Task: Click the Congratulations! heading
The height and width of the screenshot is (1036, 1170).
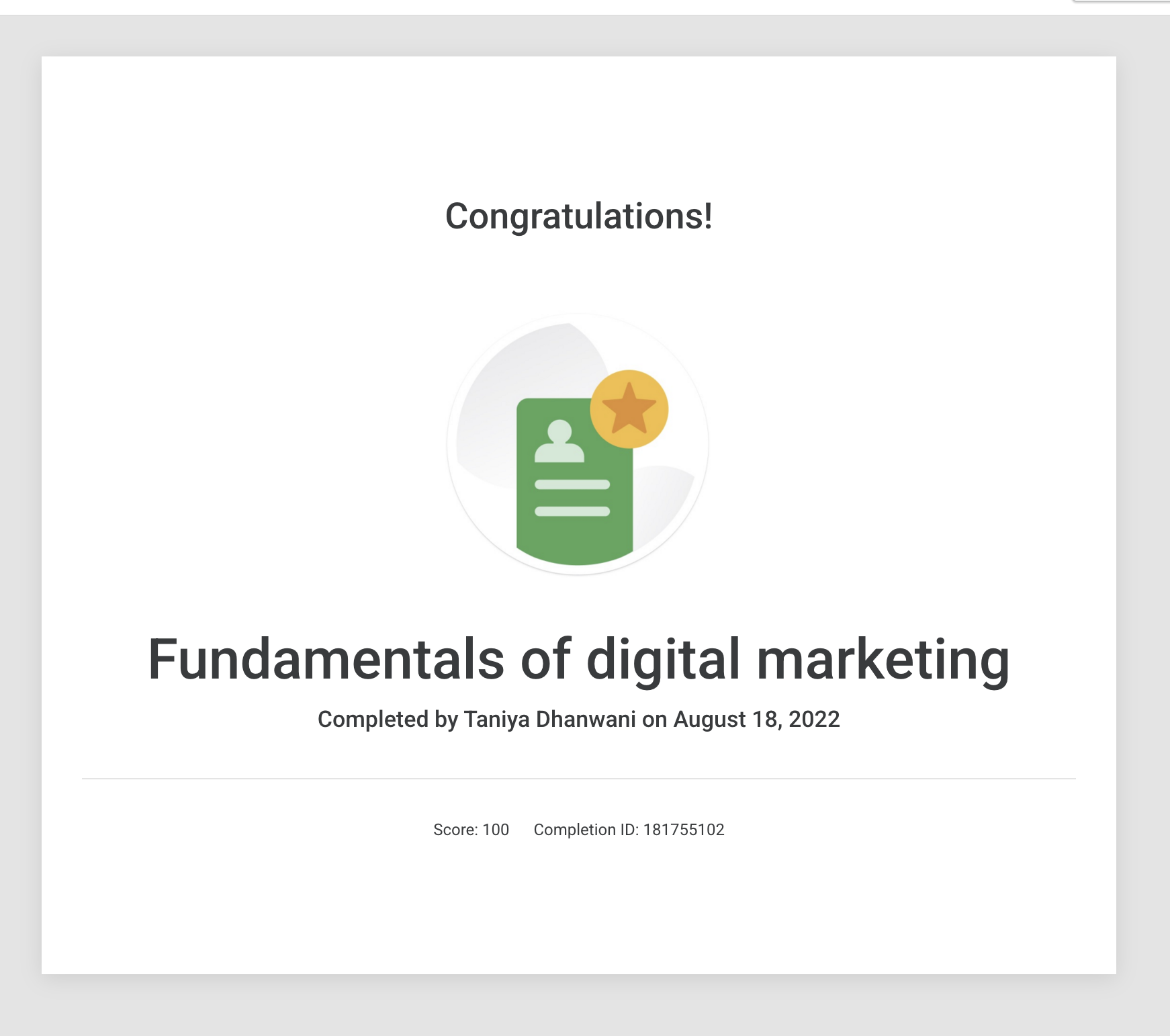Action: [579, 215]
